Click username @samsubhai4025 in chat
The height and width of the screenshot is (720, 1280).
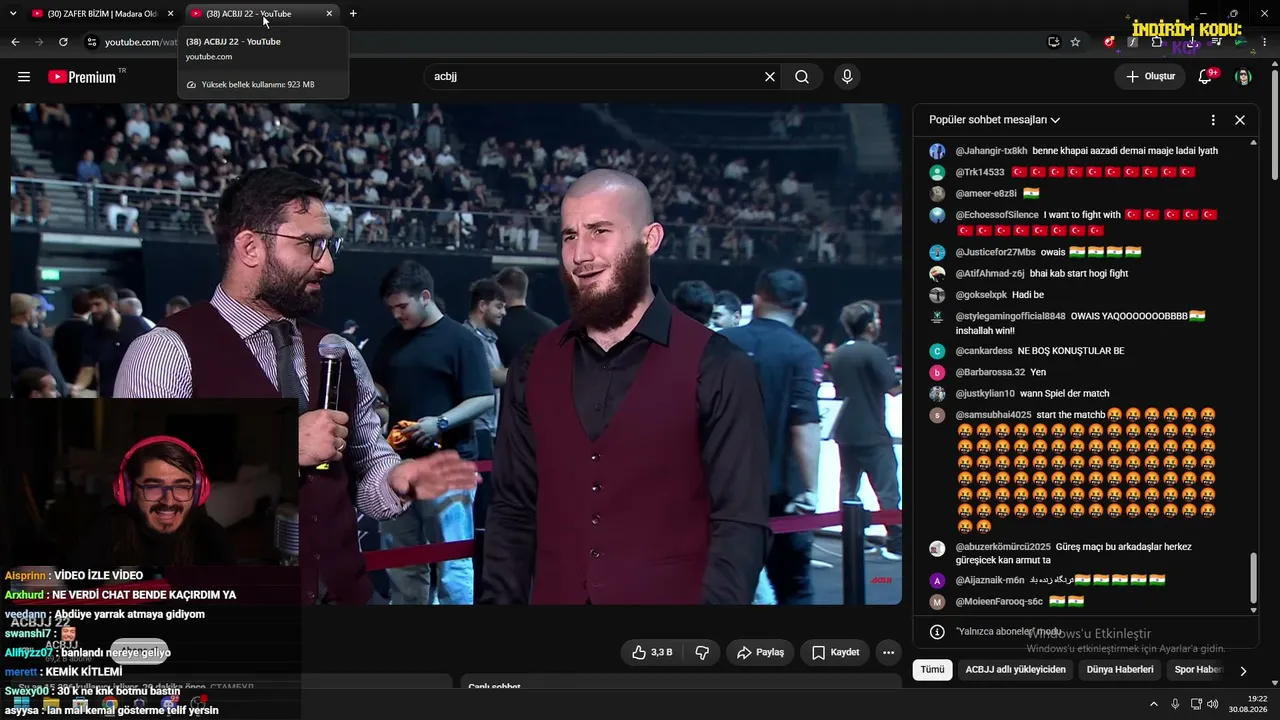993,415
